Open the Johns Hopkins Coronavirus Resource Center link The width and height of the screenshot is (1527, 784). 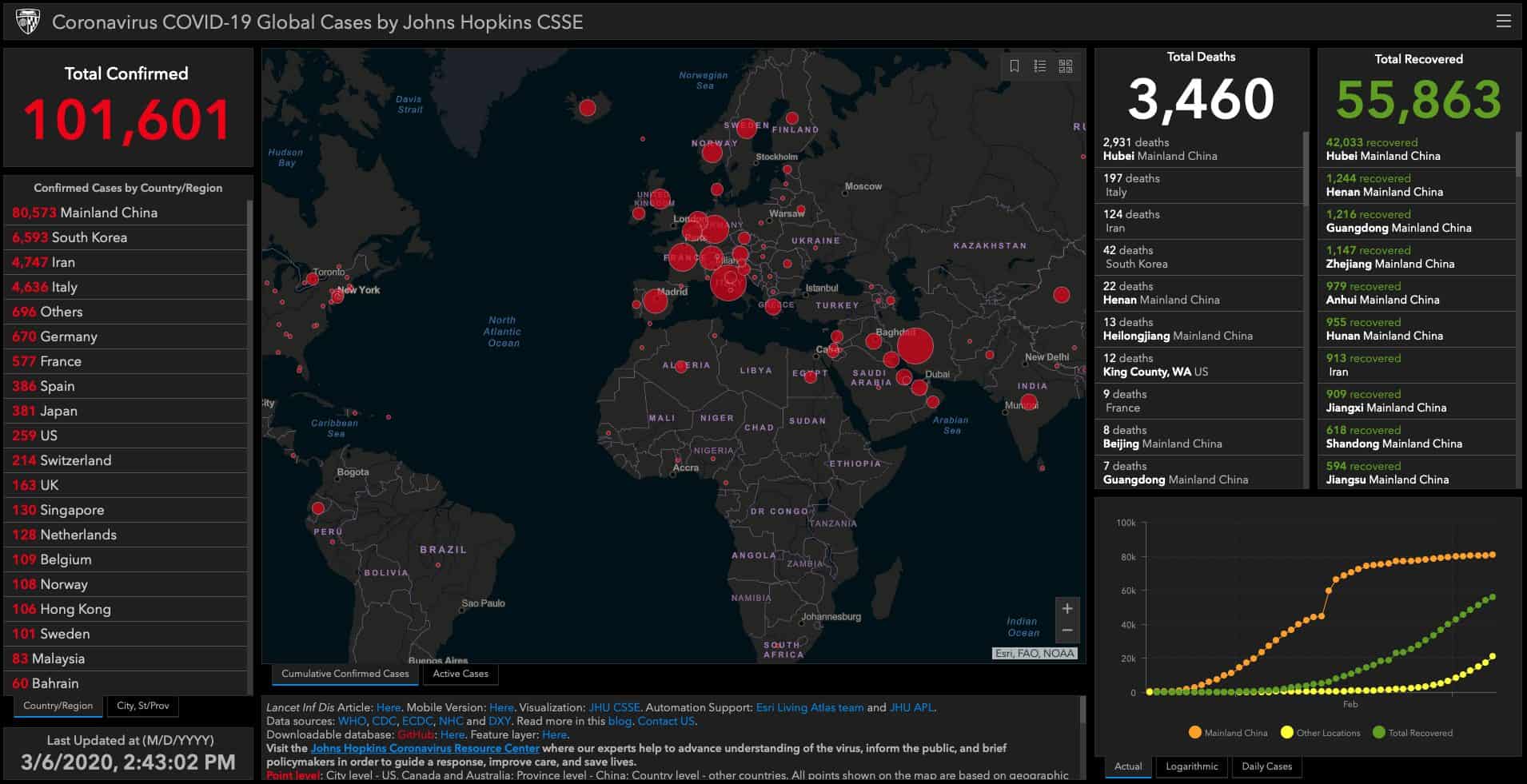click(x=425, y=749)
